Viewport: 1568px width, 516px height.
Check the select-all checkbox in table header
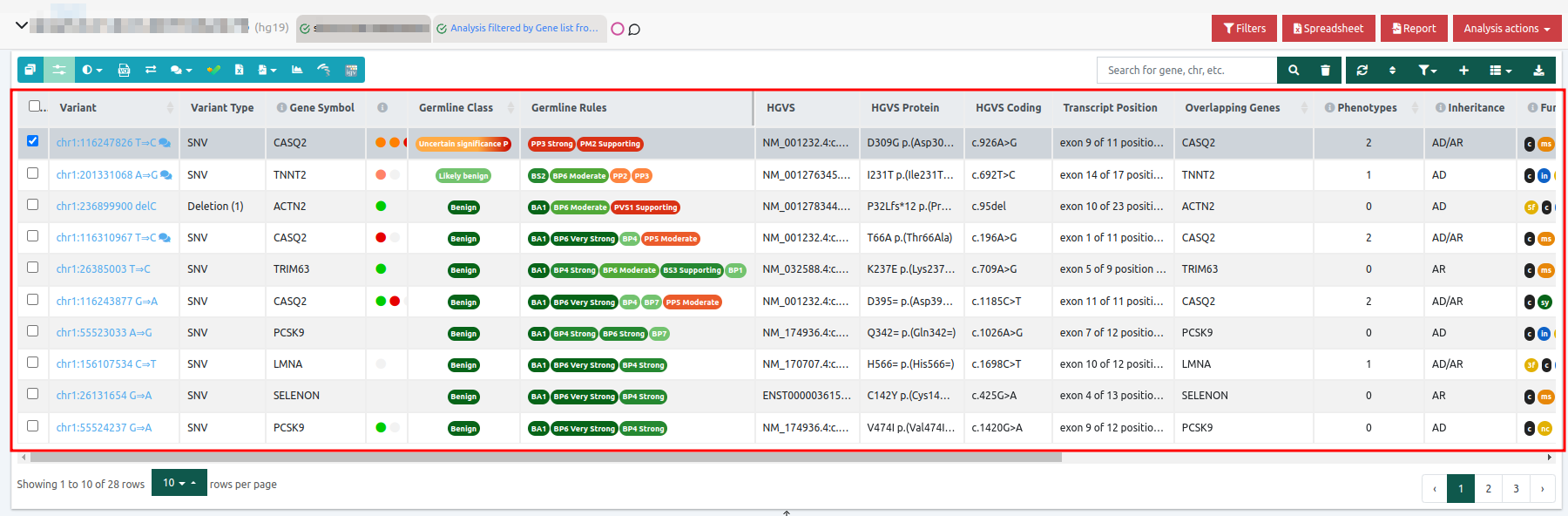(x=35, y=106)
